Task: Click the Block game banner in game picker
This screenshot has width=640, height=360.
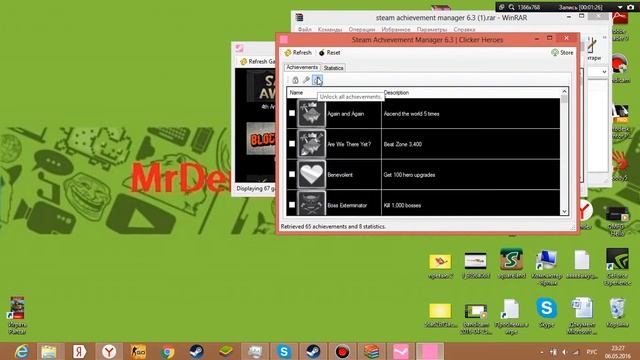Action: tap(261, 140)
